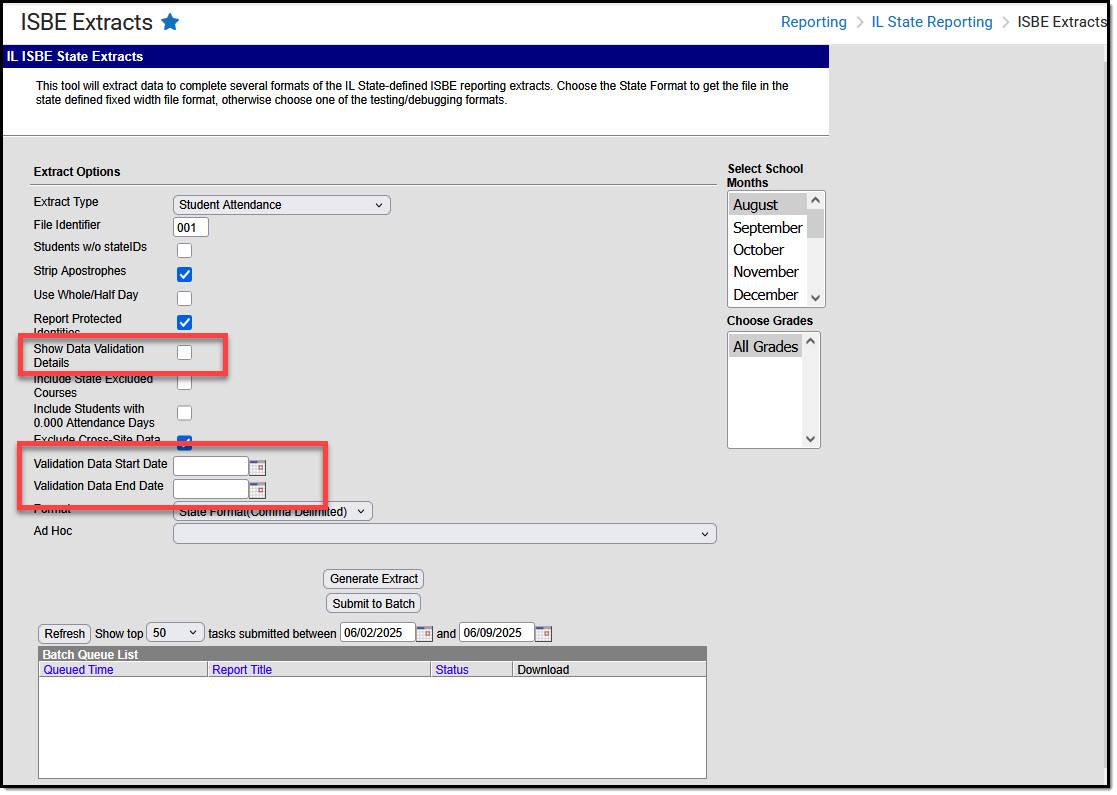
Task: Open the Extract Type dropdown
Action: tap(281, 205)
